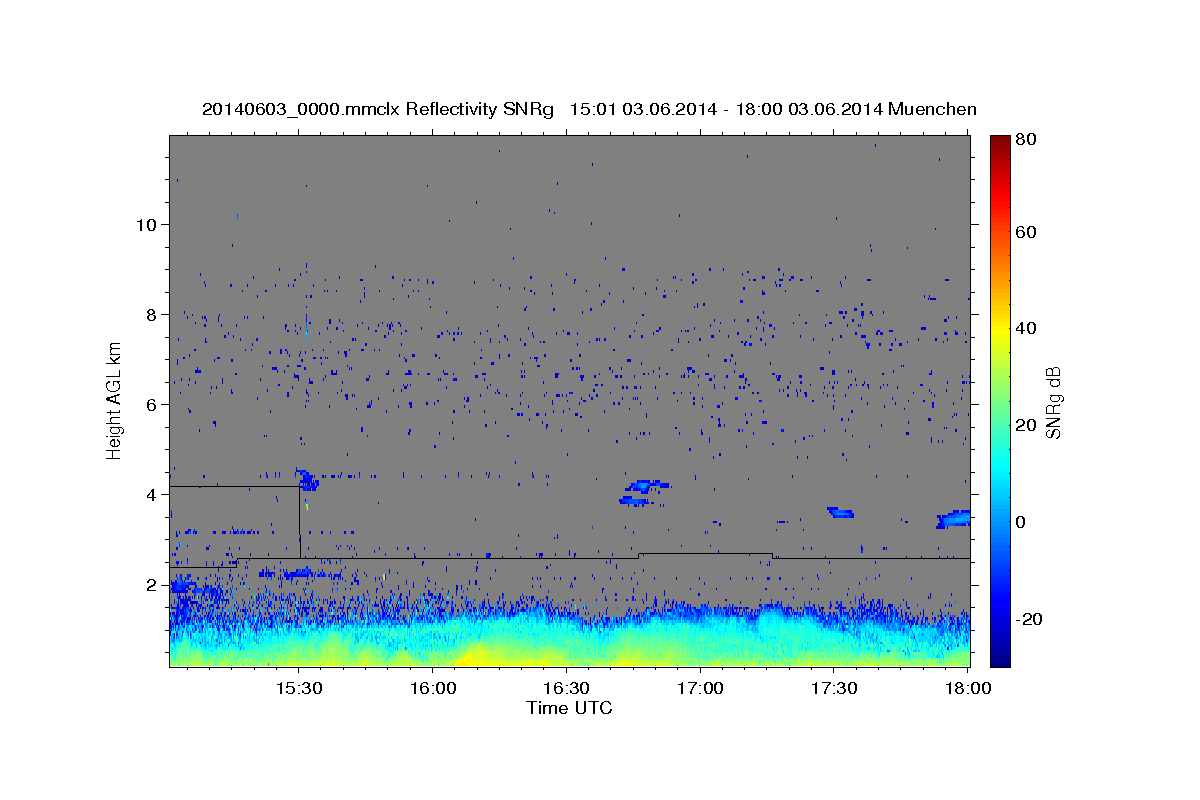Click the 16:30 time tick label
1200x800 pixels.
coord(566,689)
